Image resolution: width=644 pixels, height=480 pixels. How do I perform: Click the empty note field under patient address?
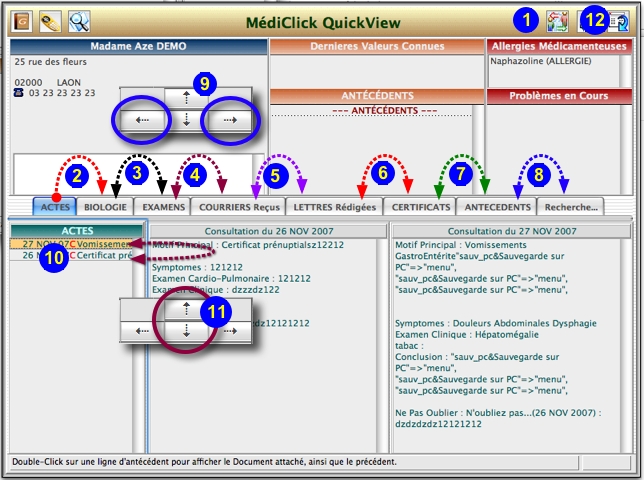tap(133, 174)
